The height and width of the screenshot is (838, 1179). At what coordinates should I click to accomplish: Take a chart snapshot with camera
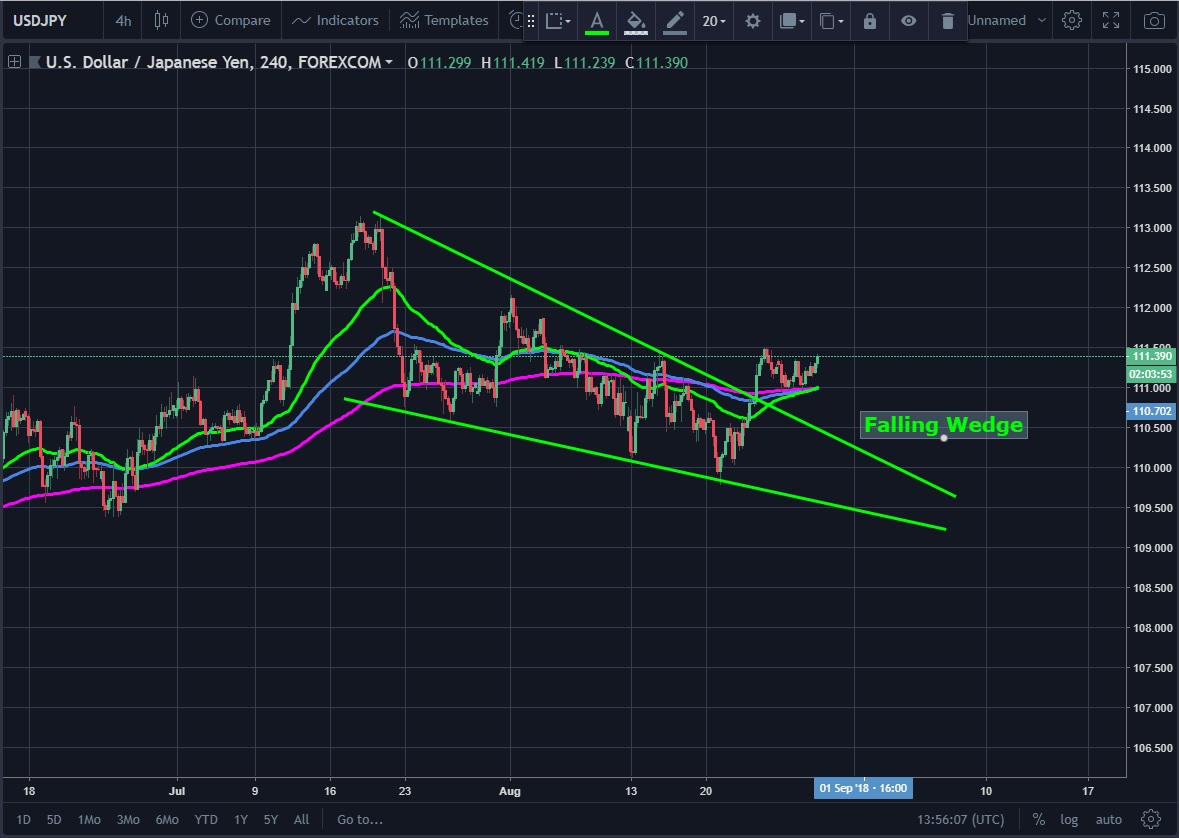tap(1154, 20)
